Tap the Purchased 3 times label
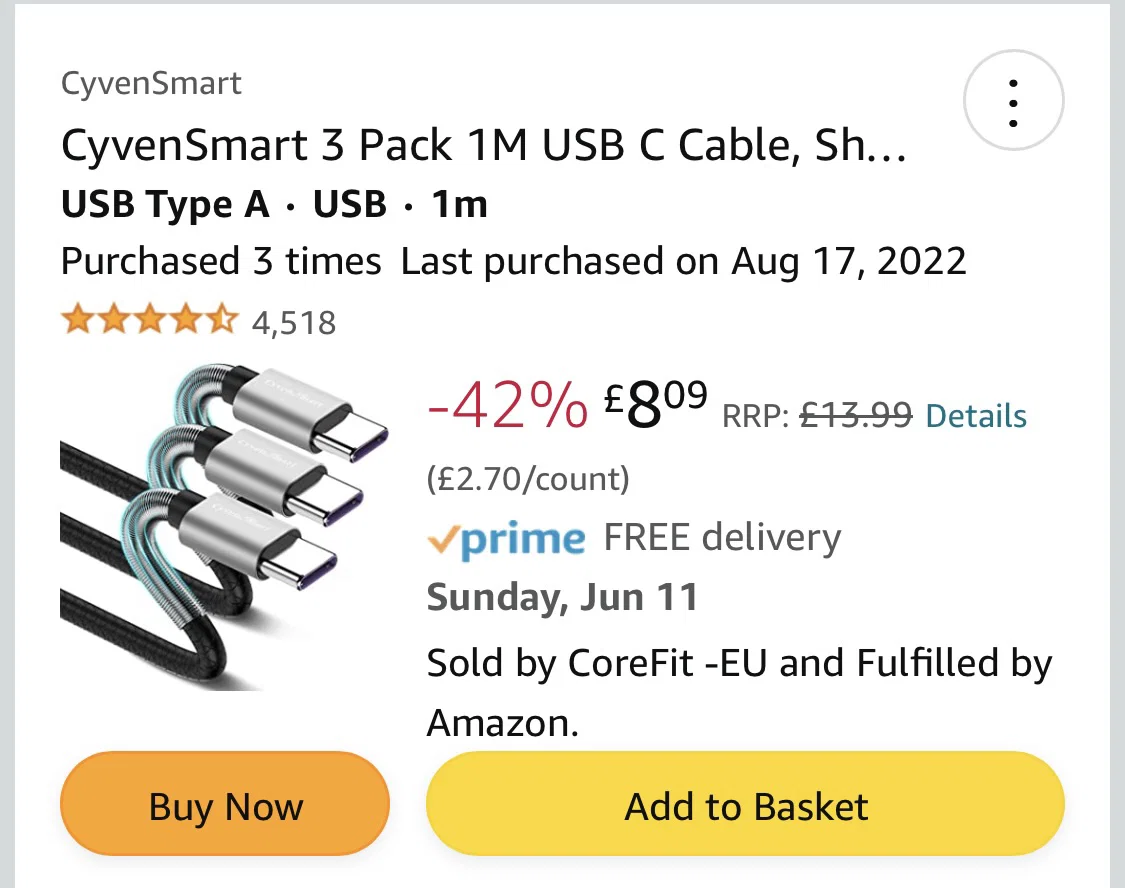This screenshot has width=1125, height=888. (221, 262)
